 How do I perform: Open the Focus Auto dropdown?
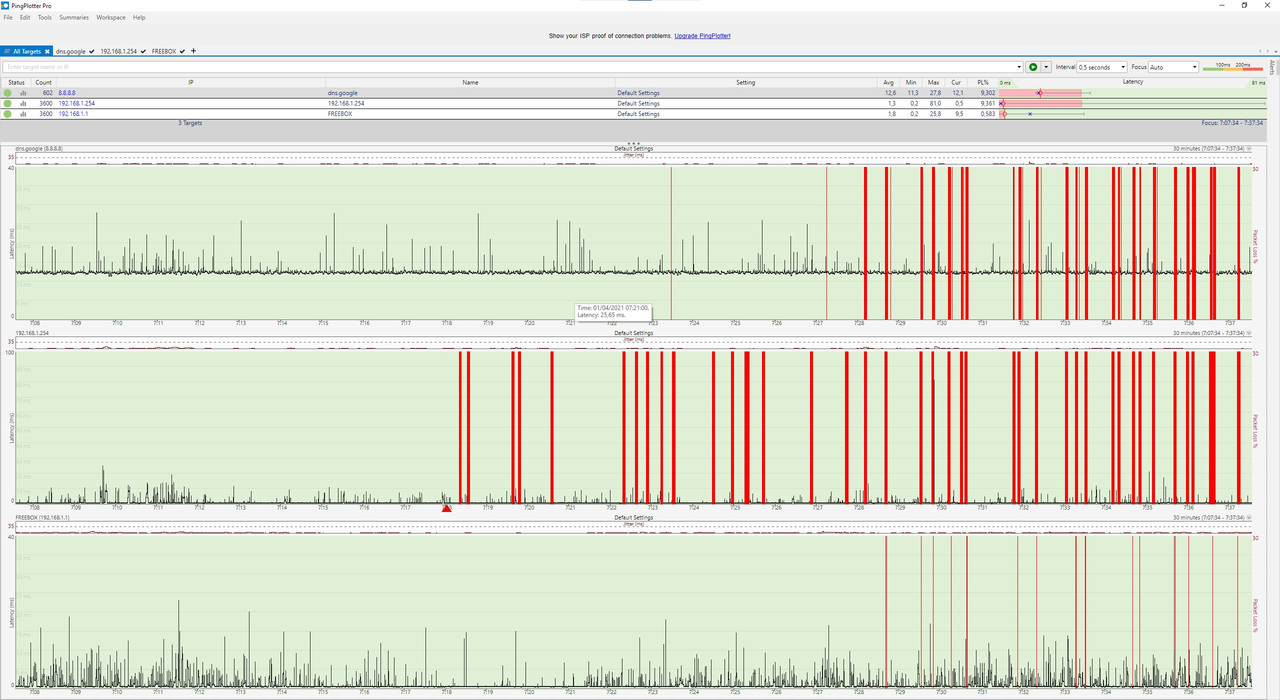point(1173,67)
